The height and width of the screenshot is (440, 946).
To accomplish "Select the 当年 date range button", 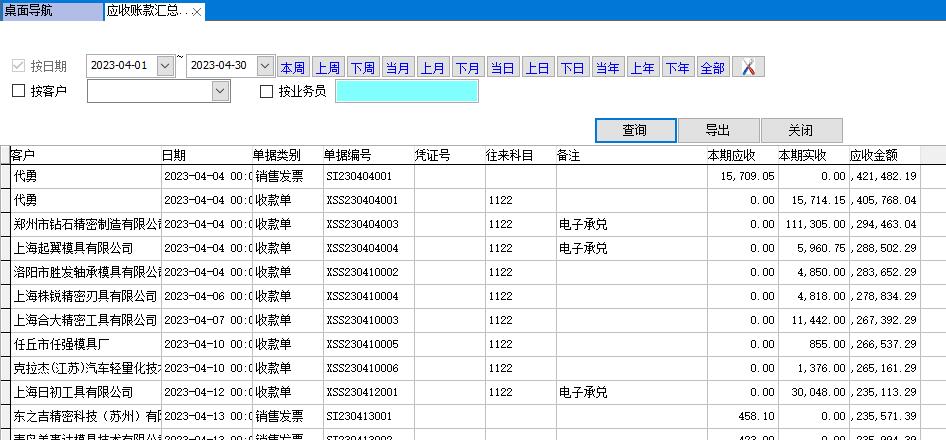I will 607,68.
